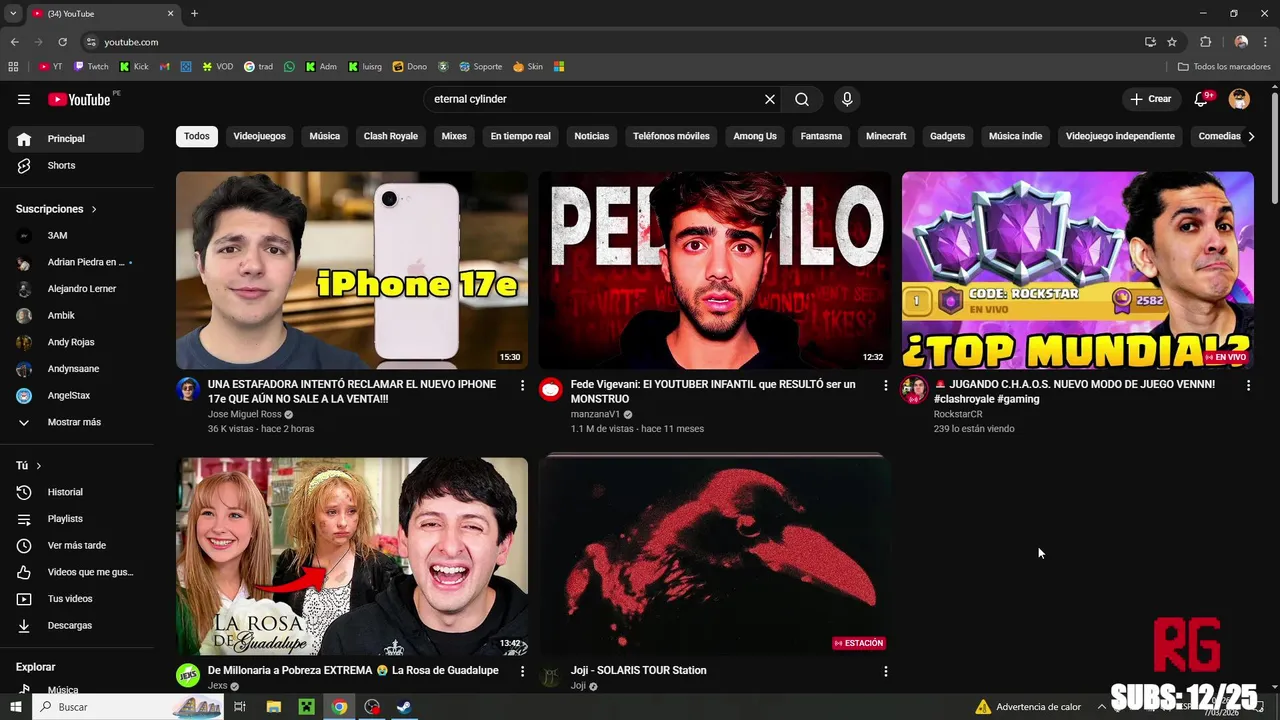The image size is (1280, 720).
Task: Expand the Suscripciones section
Action: (57, 209)
